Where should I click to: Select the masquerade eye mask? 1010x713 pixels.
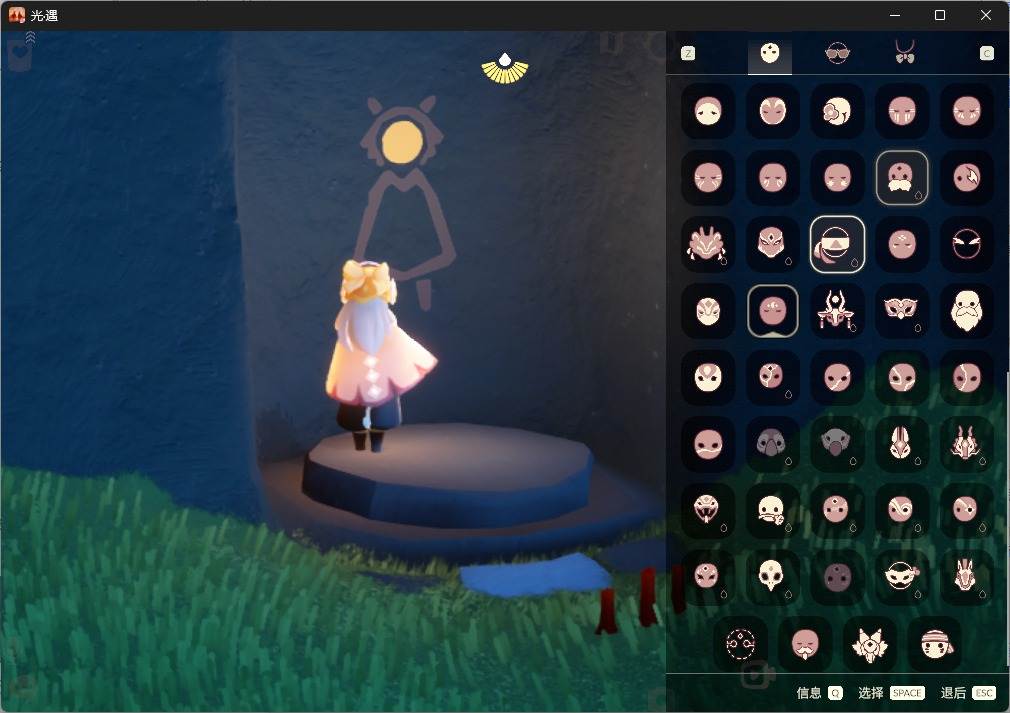tap(902, 311)
